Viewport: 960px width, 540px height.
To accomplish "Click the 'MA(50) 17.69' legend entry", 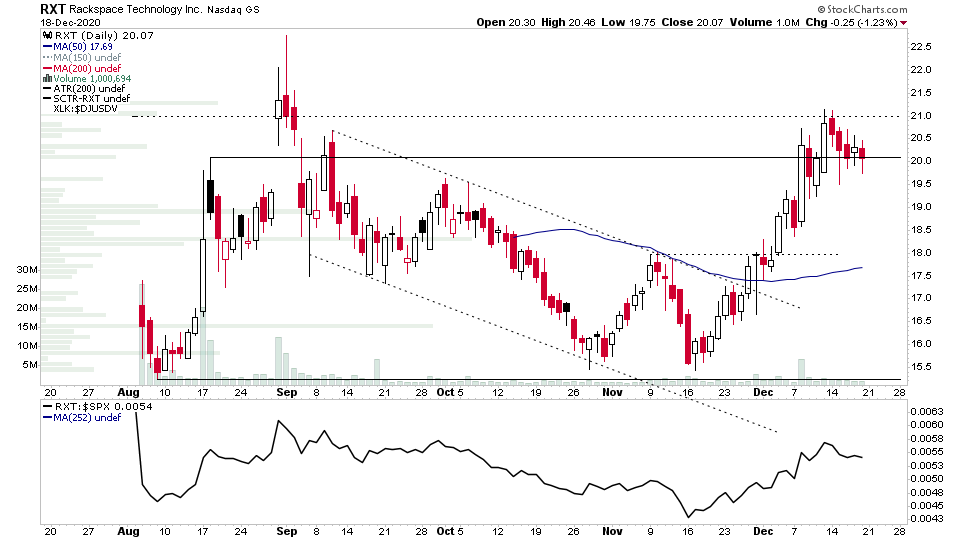I will click(83, 47).
